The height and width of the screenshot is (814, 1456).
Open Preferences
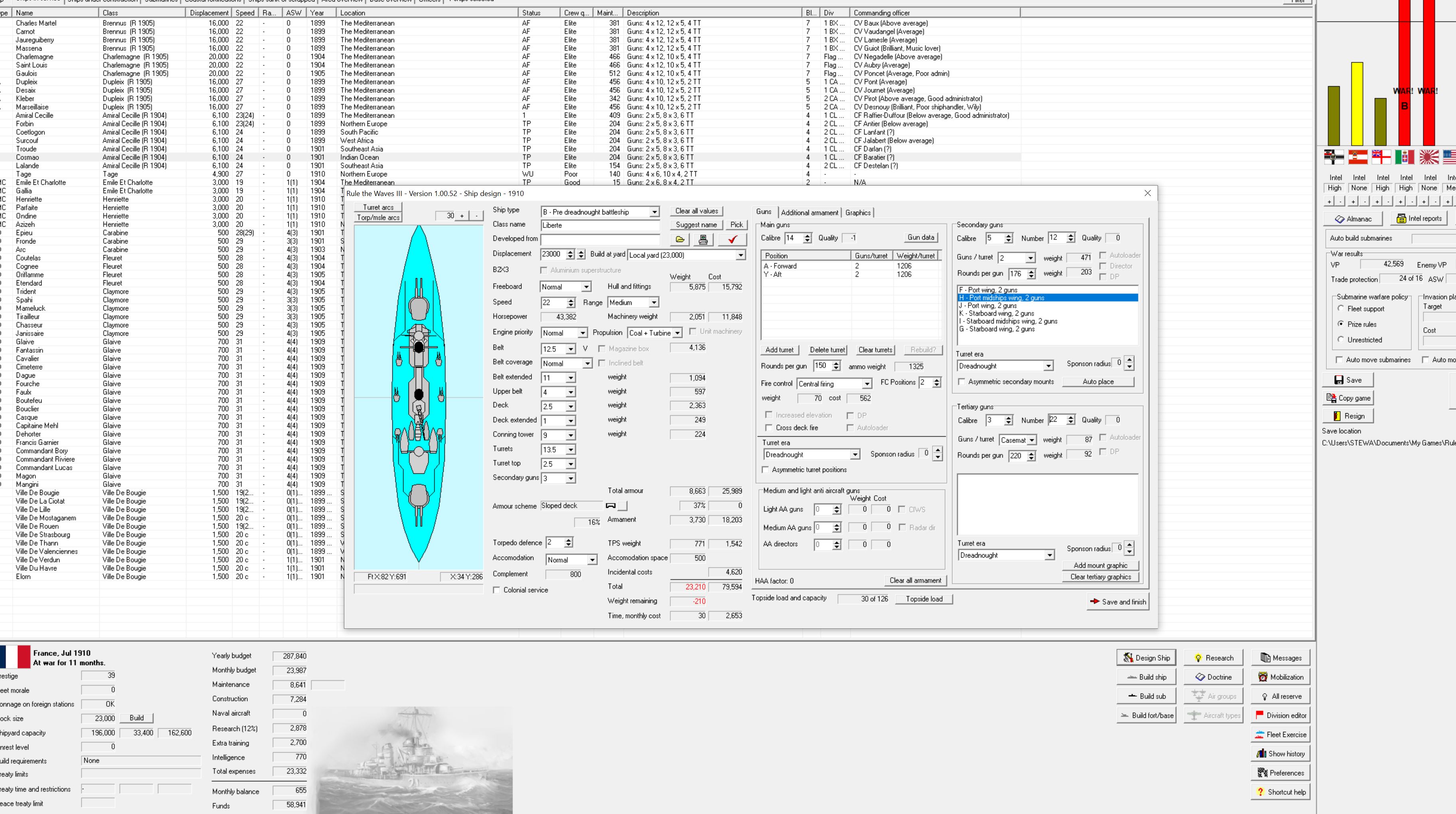1280,773
